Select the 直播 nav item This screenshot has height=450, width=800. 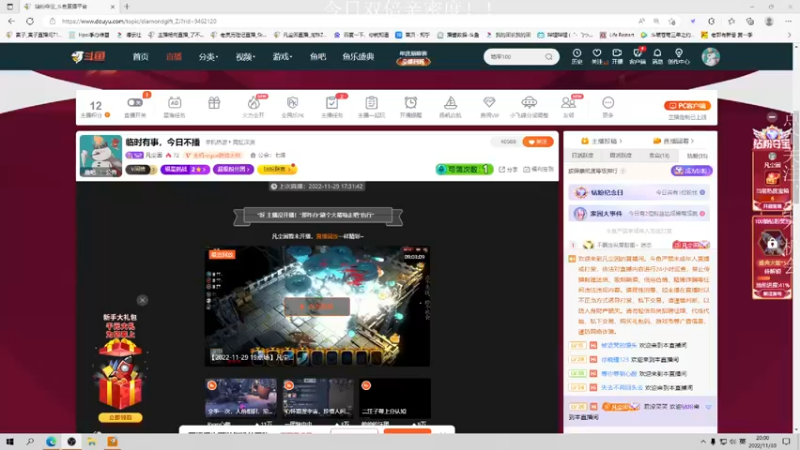click(x=174, y=57)
